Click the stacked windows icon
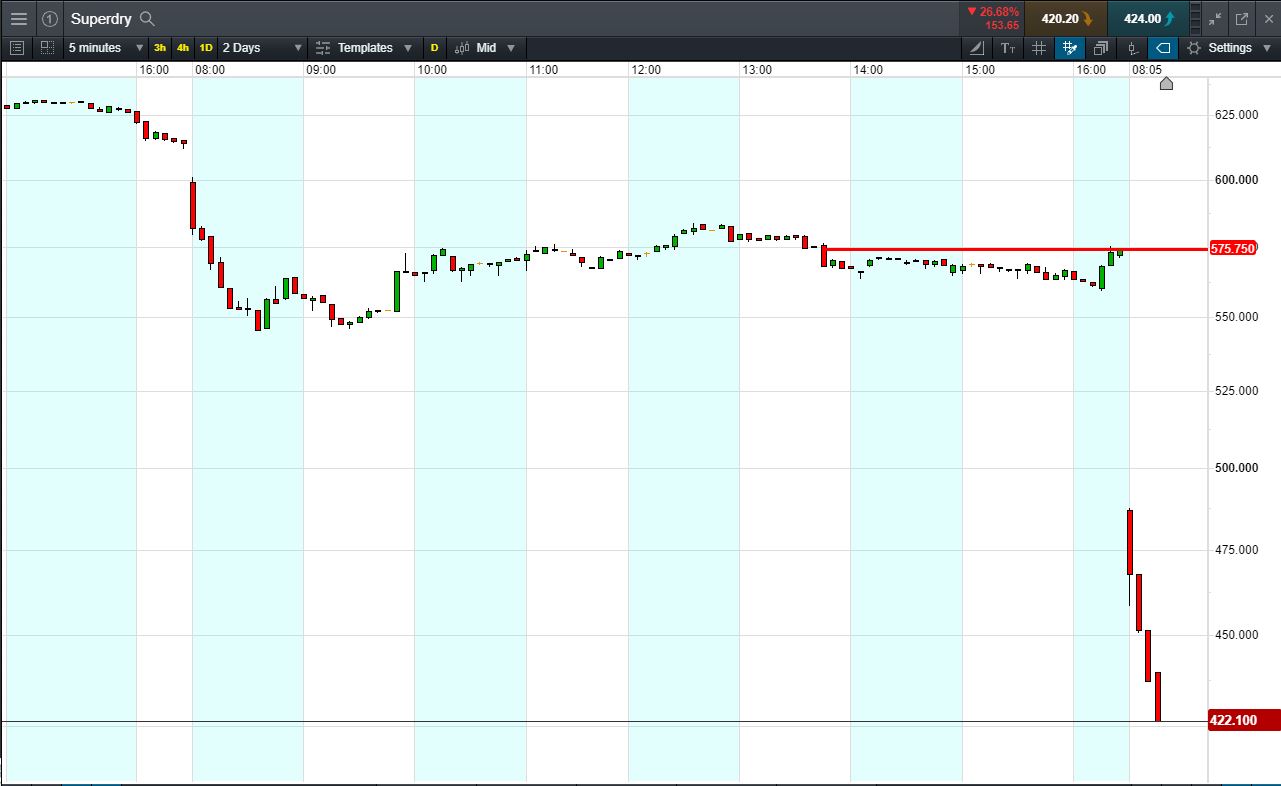Screen dimensions: 1281x786 click(x=1101, y=47)
